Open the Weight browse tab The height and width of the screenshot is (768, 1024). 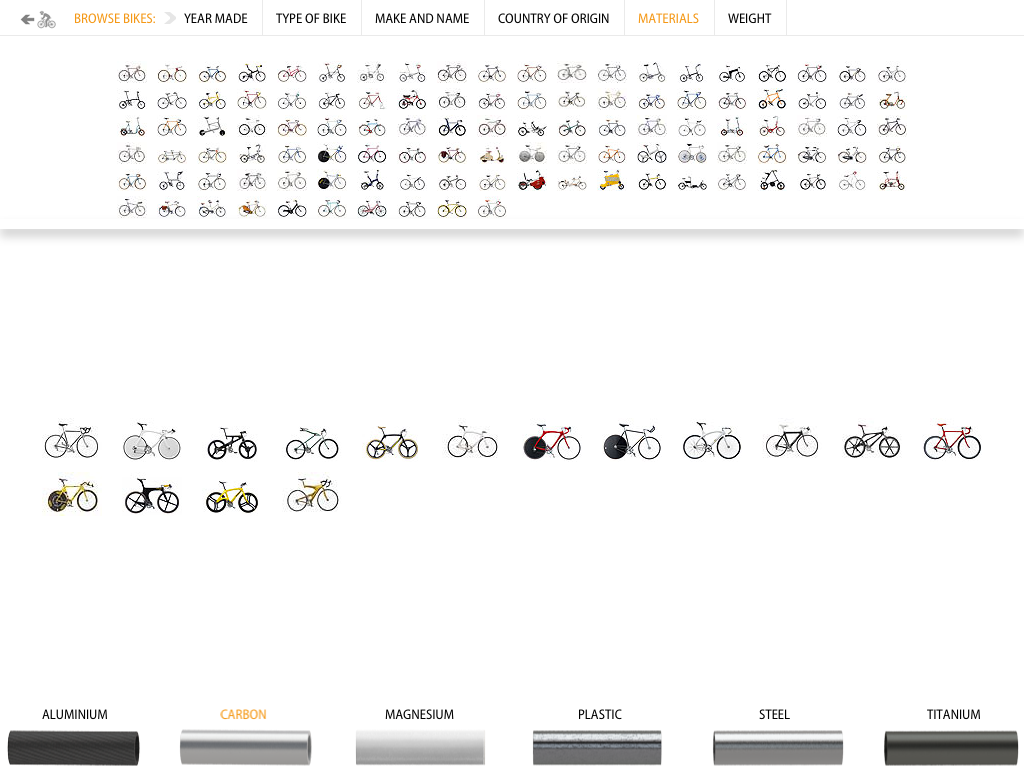(x=749, y=18)
